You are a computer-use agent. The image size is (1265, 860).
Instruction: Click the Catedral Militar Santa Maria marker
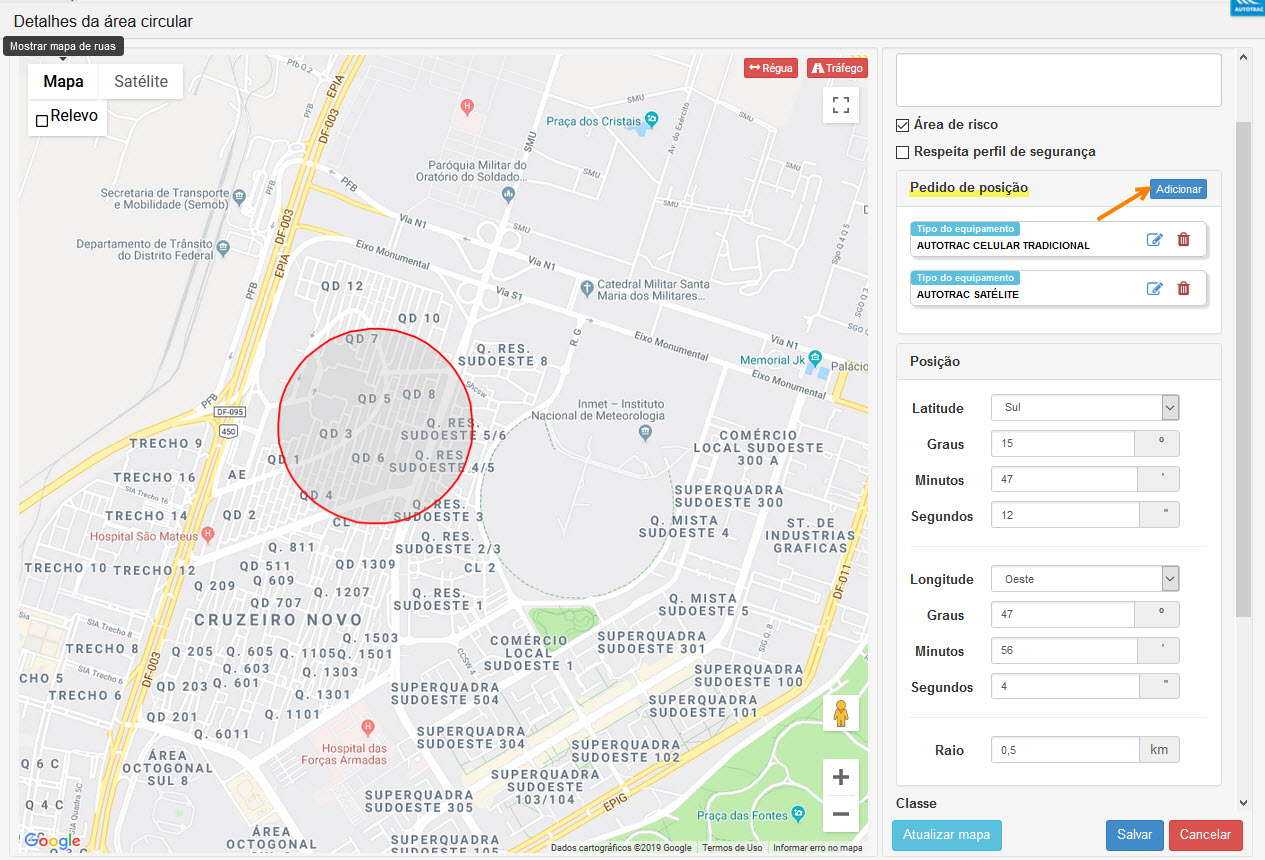point(586,288)
